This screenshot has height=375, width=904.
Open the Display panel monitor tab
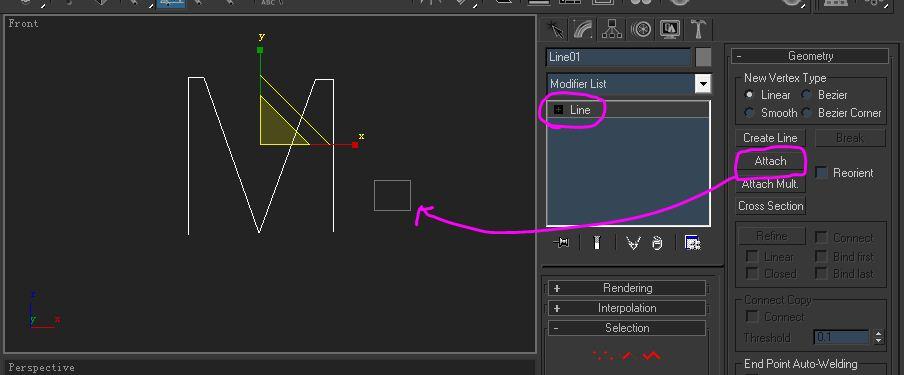click(669, 29)
